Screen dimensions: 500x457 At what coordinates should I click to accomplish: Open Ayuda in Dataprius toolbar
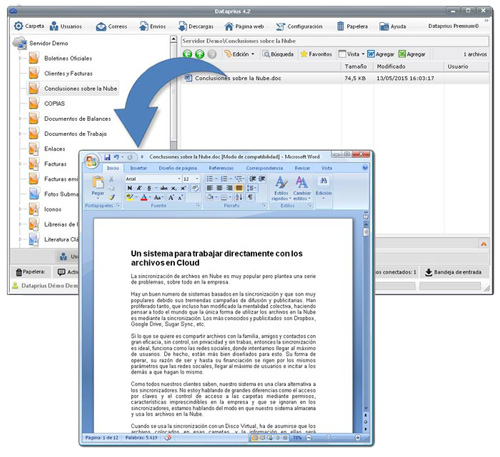click(393, 26)
